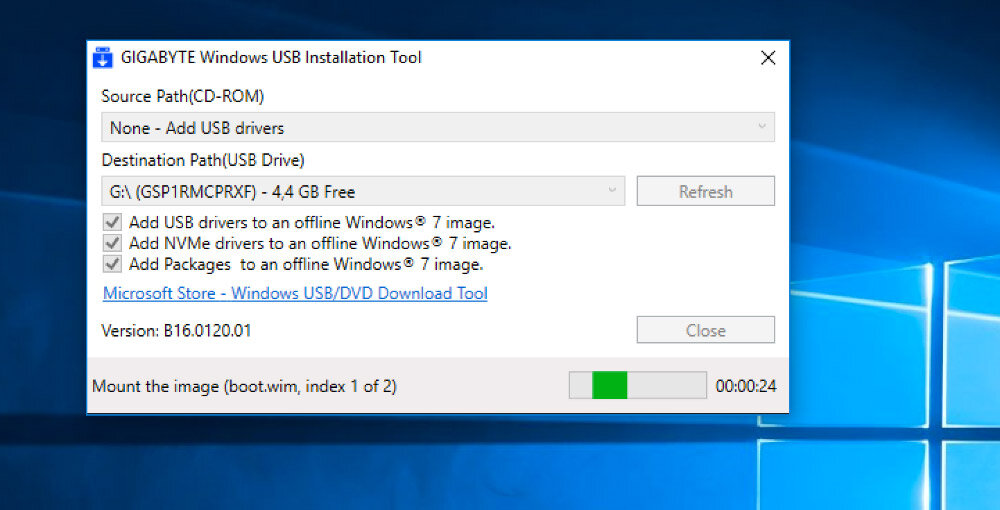The height and width of the screenshot is (510, 1000).
Task: Open the Destination Path USB drive dropdown
Action: (x=363, y=191)
